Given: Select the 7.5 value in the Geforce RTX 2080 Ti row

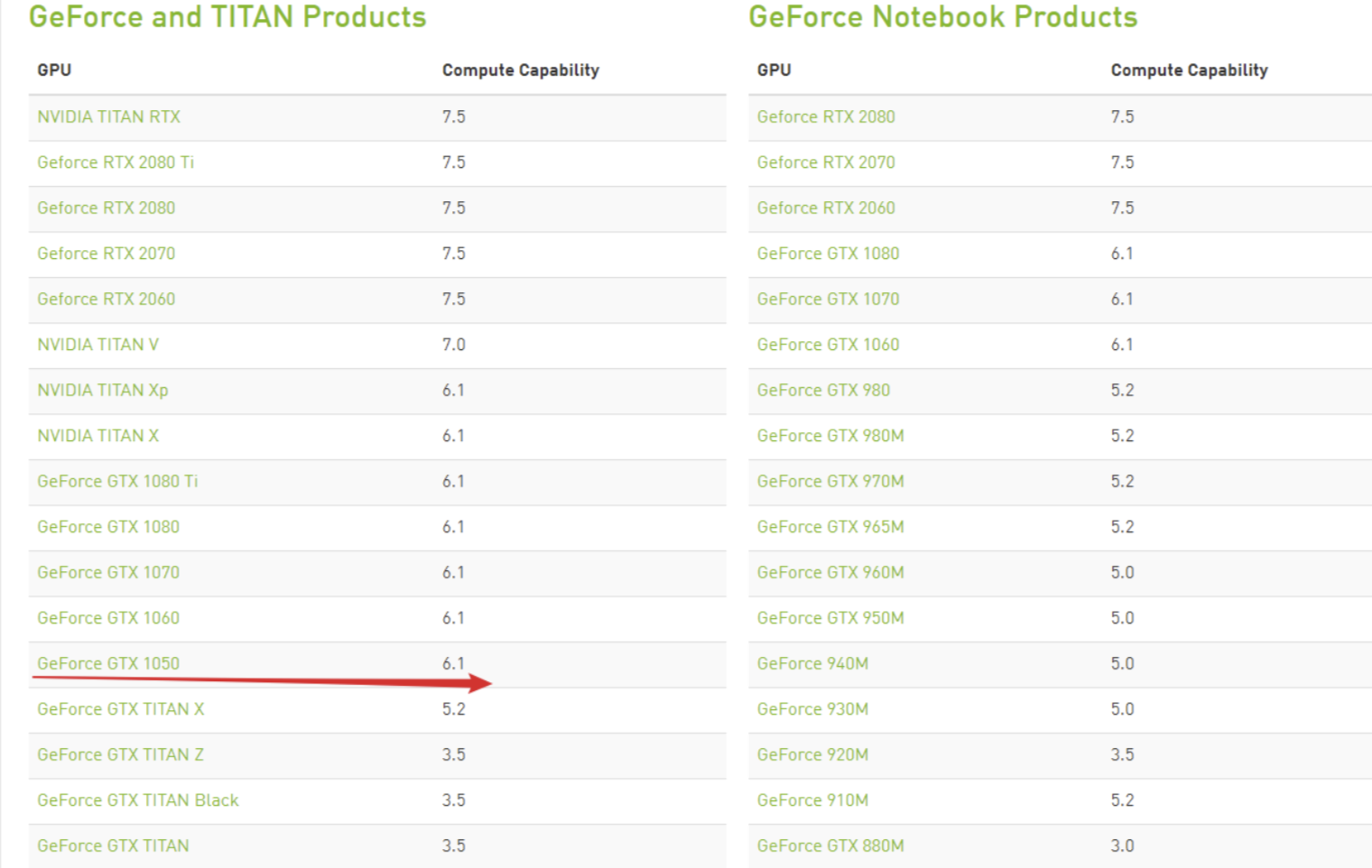Looking at the screenshot, I should [454, 162].
